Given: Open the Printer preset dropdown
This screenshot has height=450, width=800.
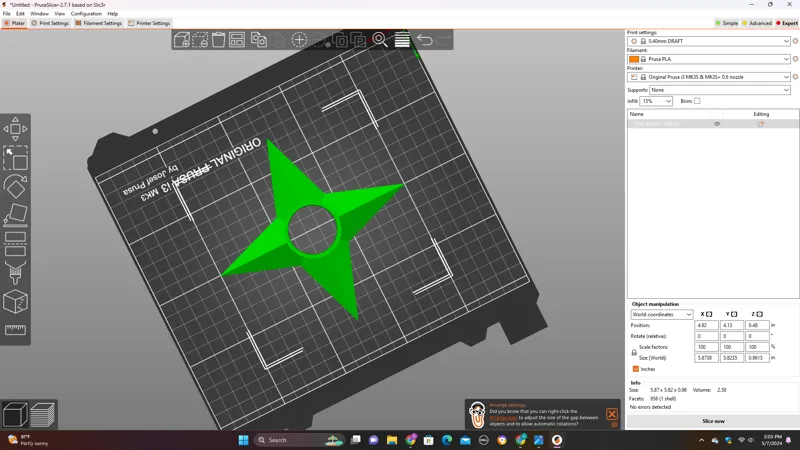Looking at the screenshot, I should [x=709, y=77].
